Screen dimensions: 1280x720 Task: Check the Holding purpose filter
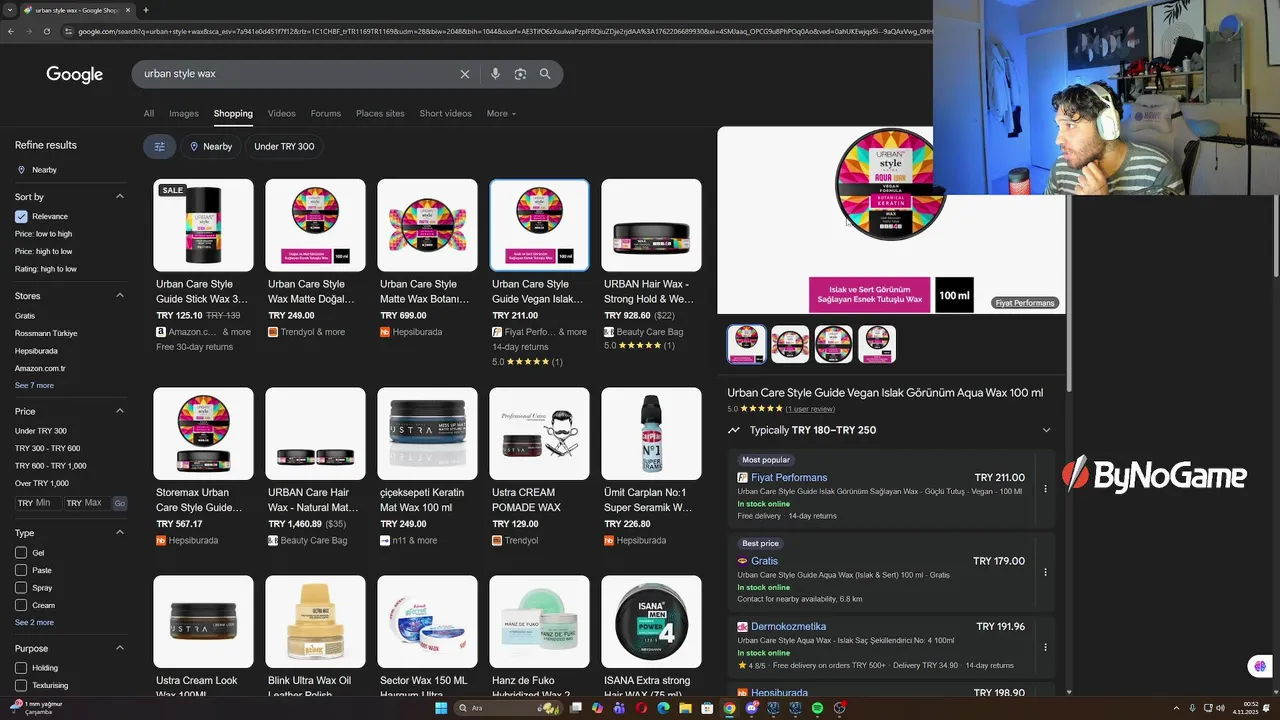(21, 668)
